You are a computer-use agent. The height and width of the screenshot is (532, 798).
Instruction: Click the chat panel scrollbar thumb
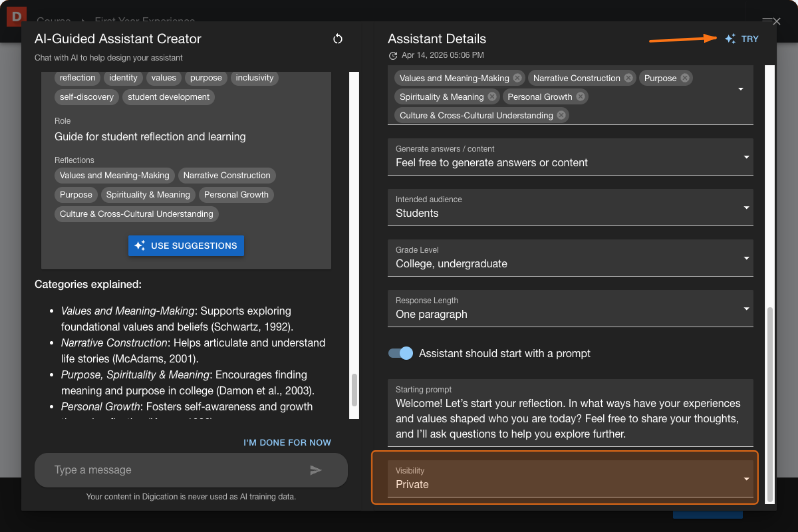[354, 389]
